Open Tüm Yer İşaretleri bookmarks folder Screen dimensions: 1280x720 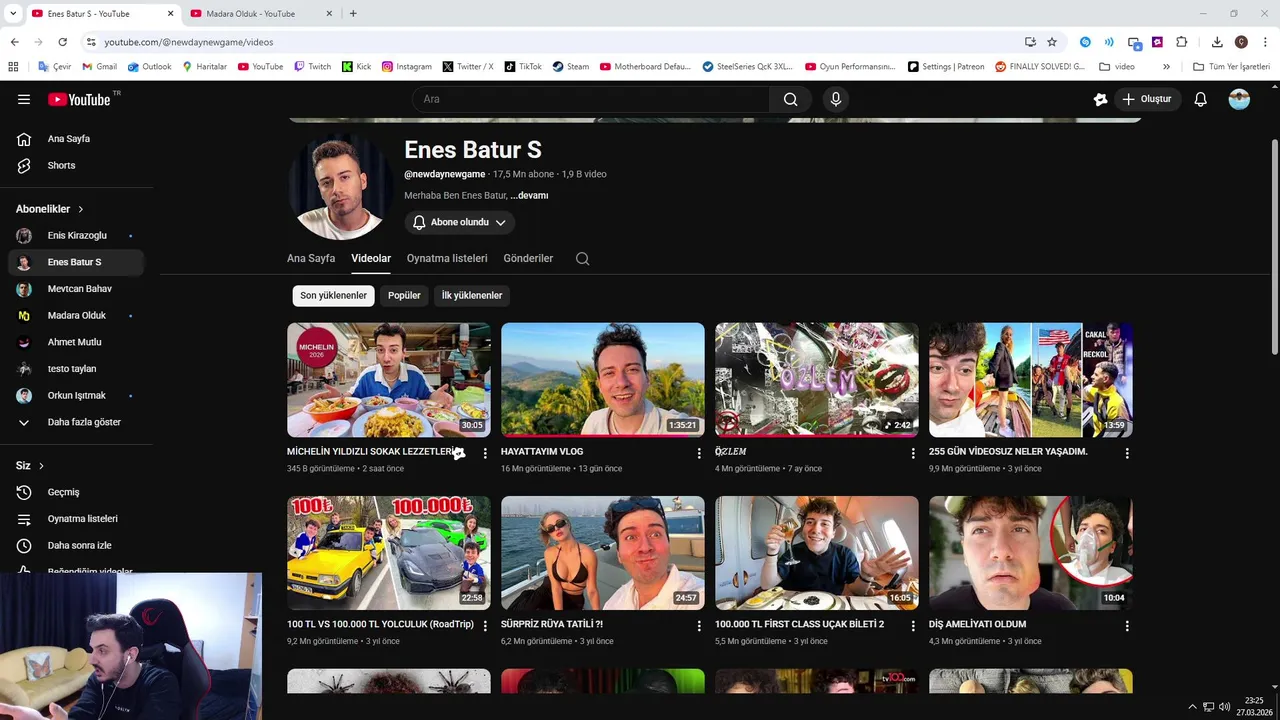(1232, 67)
